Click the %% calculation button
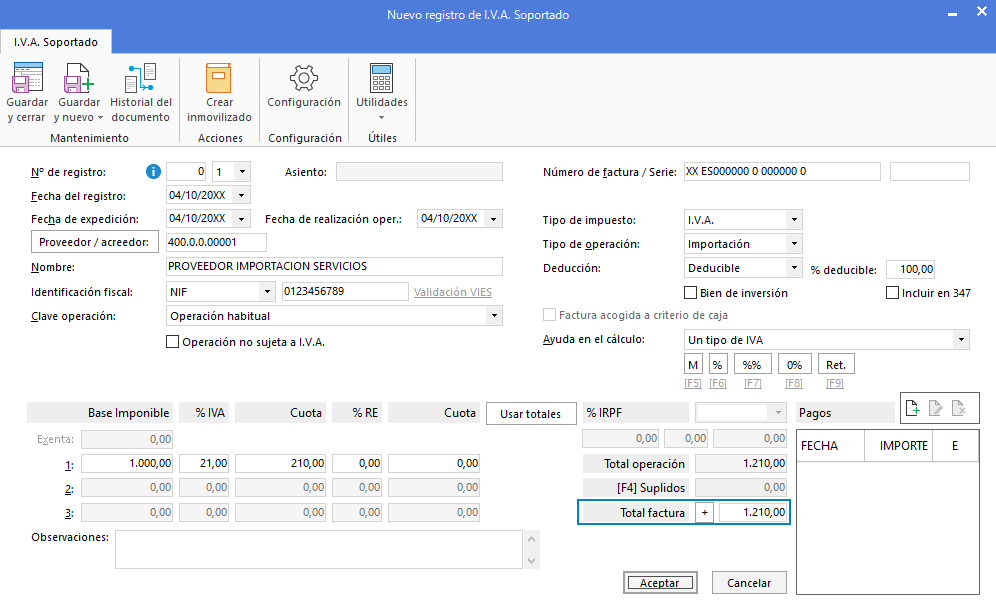This screenshot has width=996, height=611. [752, 365]
